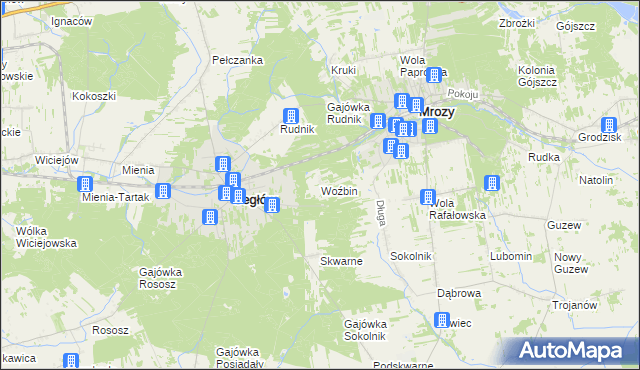Viewport: 640px width, 370px height.
Task: Select the Natolin label
Action: pyautogui.click(x=596, y=180)
